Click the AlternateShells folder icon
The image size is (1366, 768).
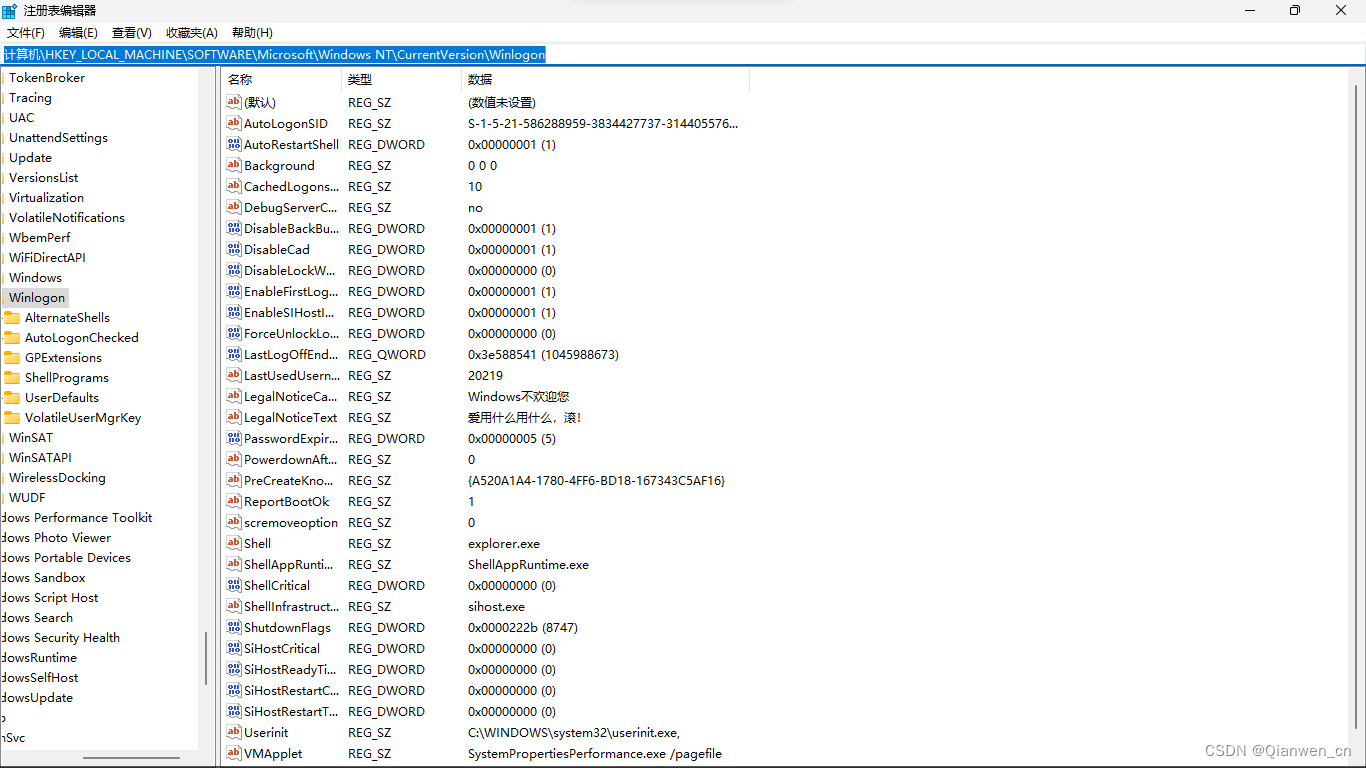pyautogui.click(x=12, y=318)
